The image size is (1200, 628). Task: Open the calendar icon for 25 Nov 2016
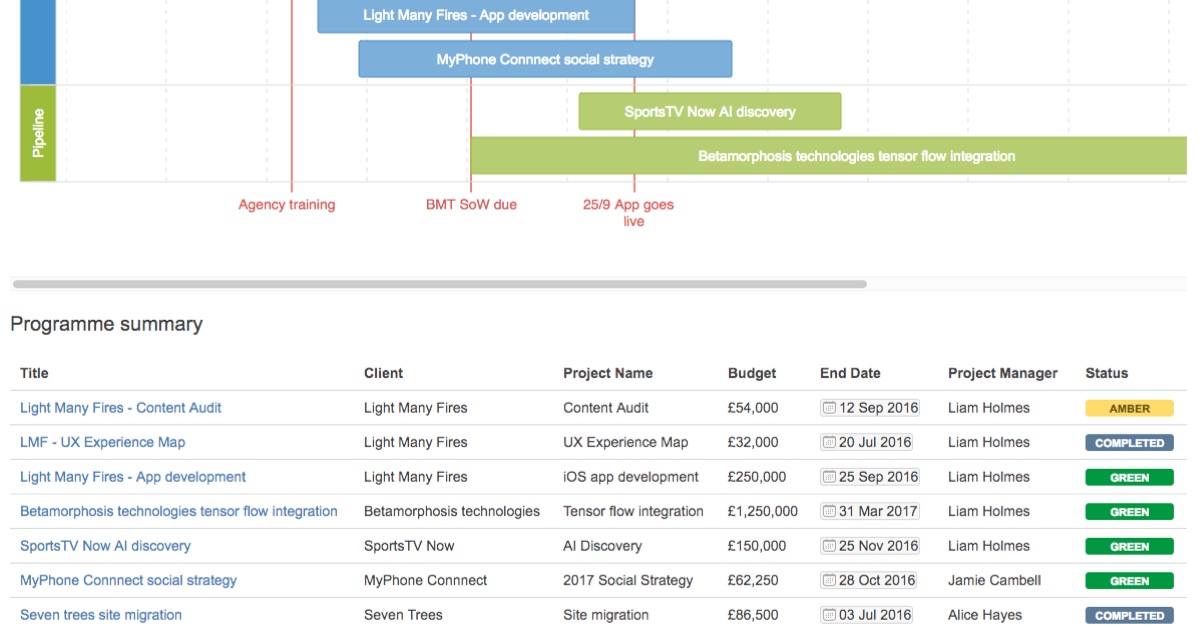[x=827, y=546]
